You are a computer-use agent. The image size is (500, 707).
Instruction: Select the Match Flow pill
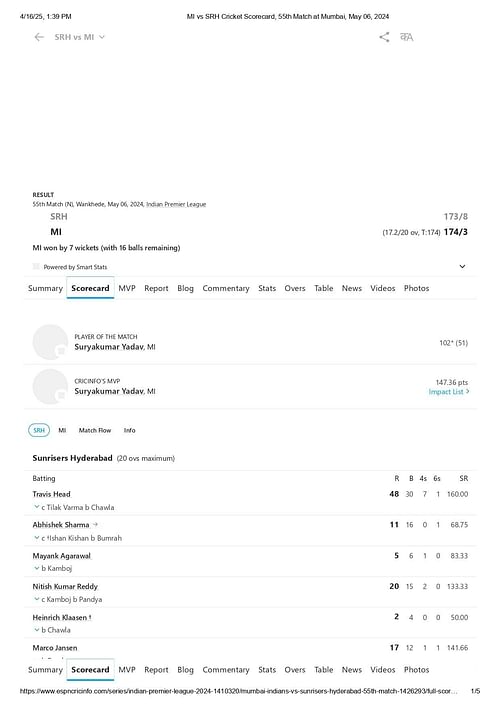point(95,430)
